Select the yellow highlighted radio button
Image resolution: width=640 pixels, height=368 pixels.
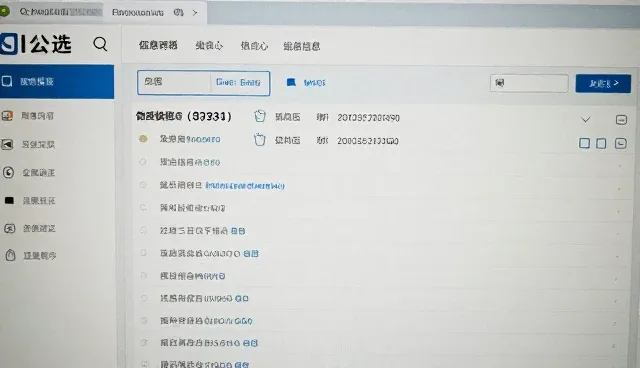click(x=143, y=139)
